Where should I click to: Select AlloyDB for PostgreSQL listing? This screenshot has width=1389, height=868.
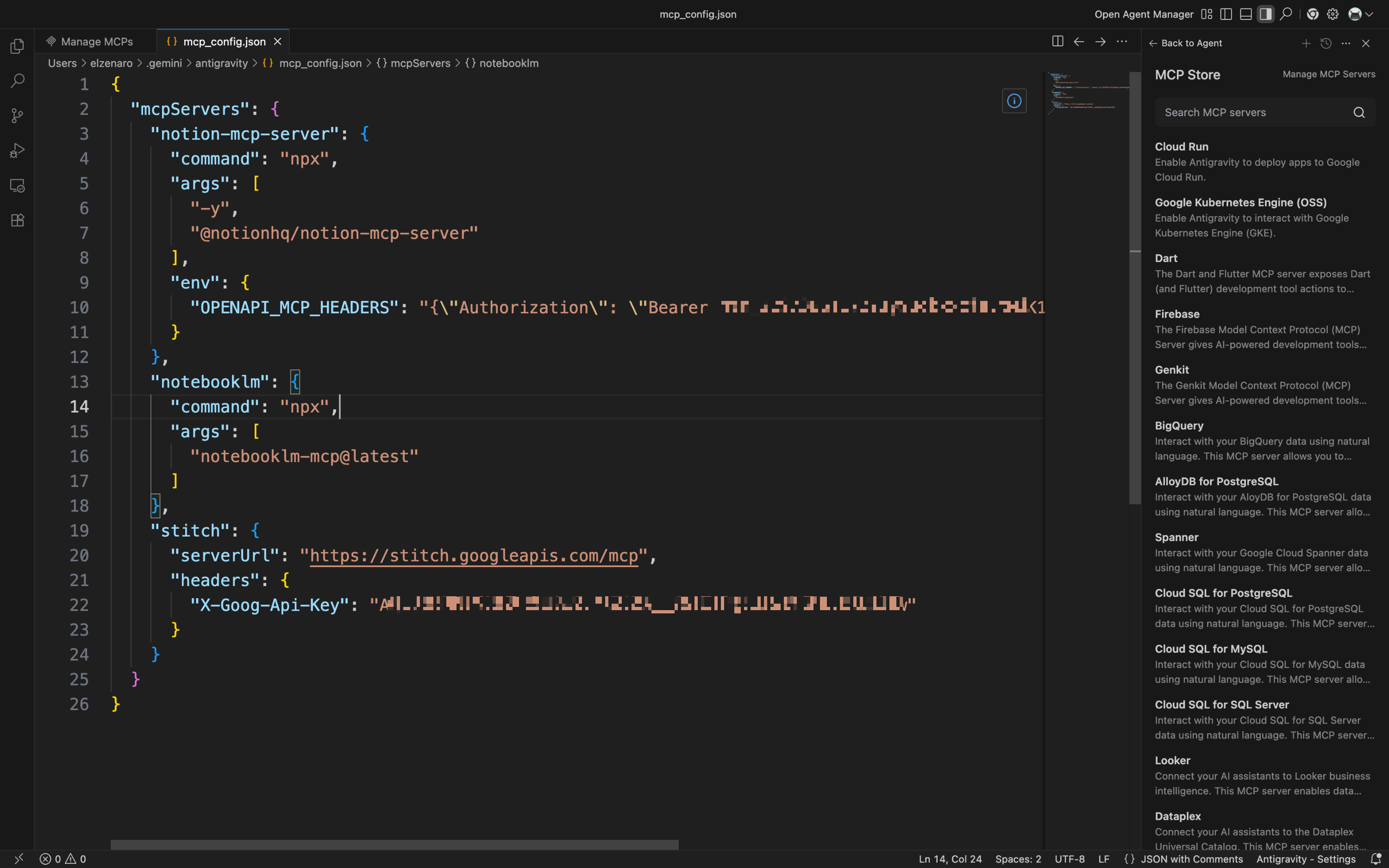(x=1264, y=496)
